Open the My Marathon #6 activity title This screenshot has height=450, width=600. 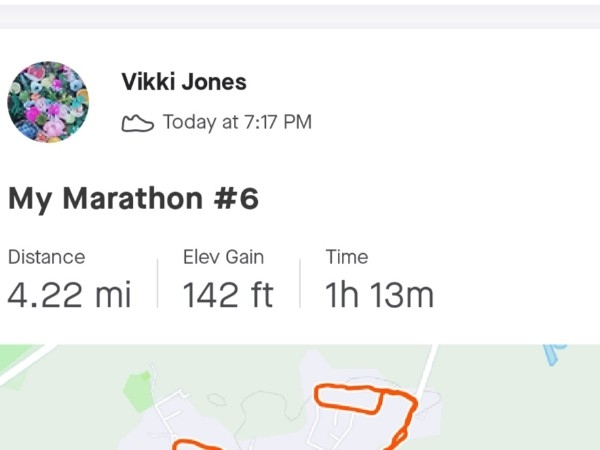(x=134, y=199)
